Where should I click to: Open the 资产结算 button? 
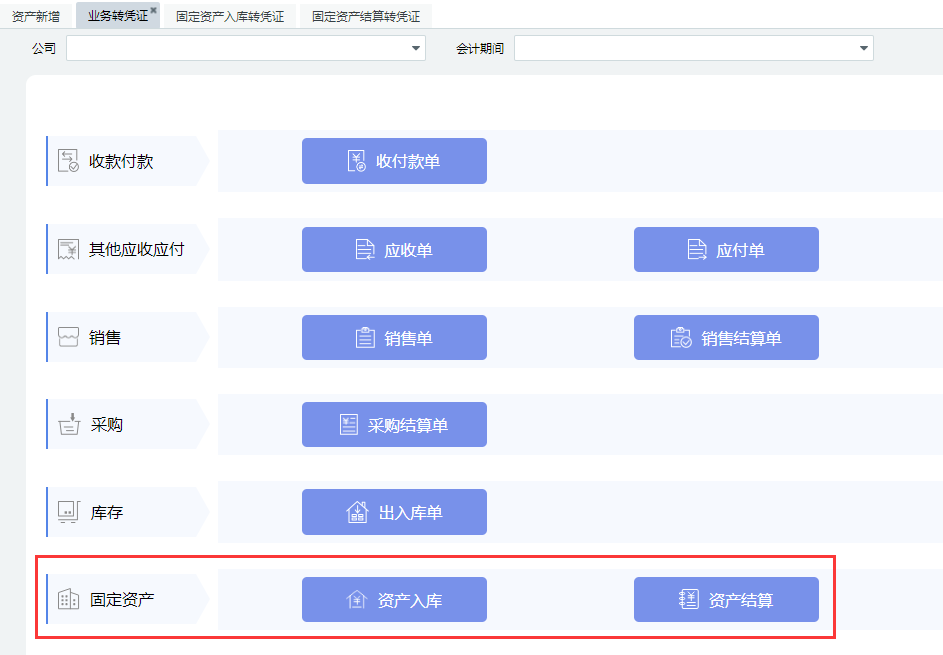coord(726,600)
